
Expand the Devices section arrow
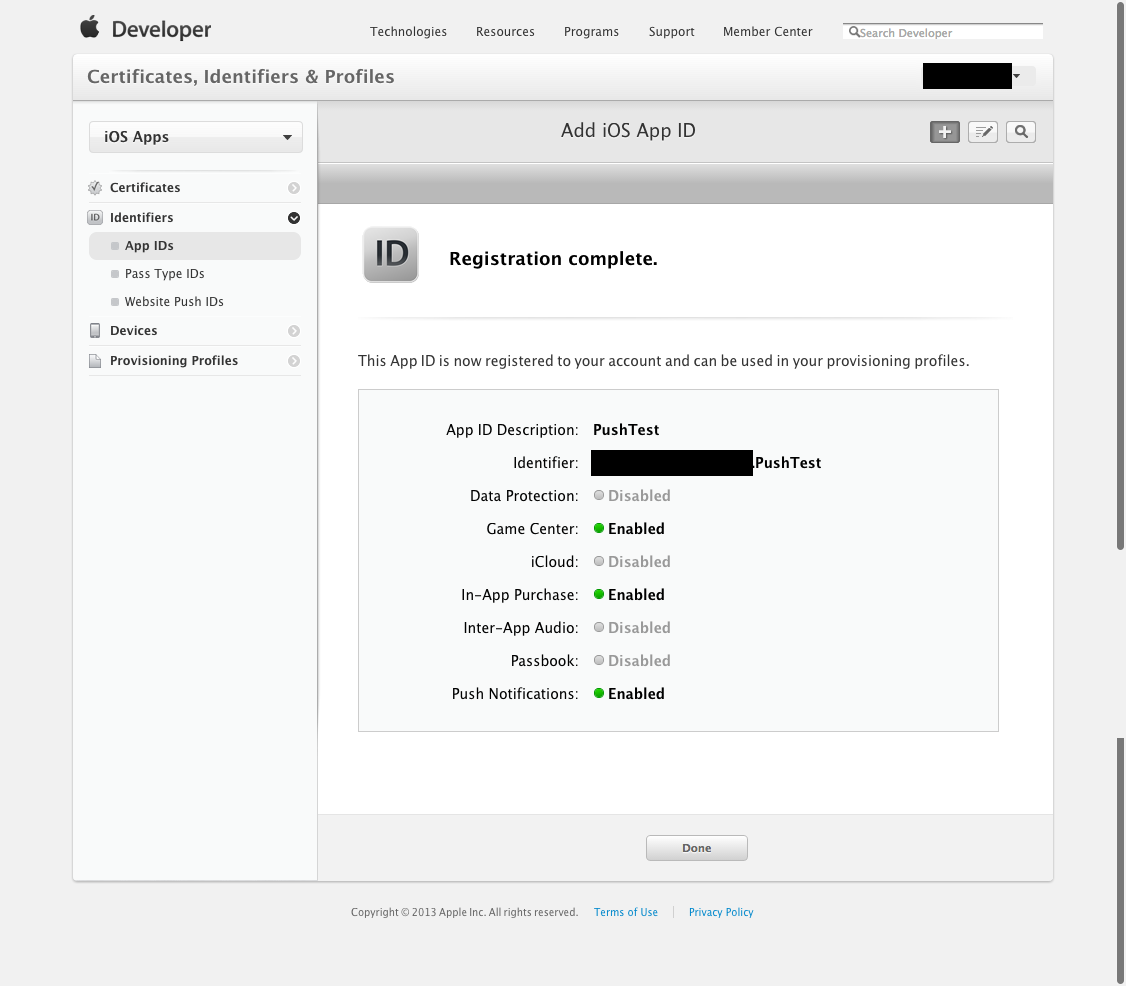[x=294, y=331]
